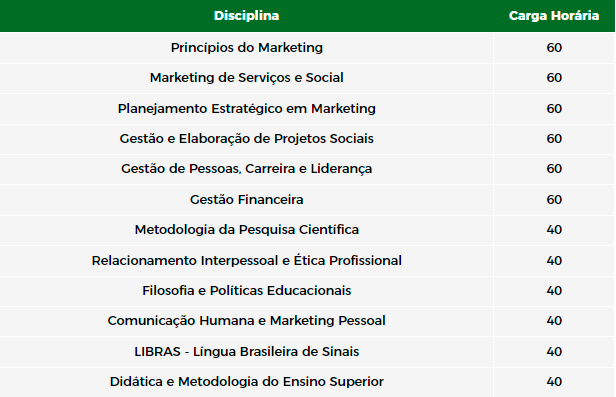Select Didática e Metodologia do Ensino Superior
Screen dimensions: 616x397
click(247, 382)
